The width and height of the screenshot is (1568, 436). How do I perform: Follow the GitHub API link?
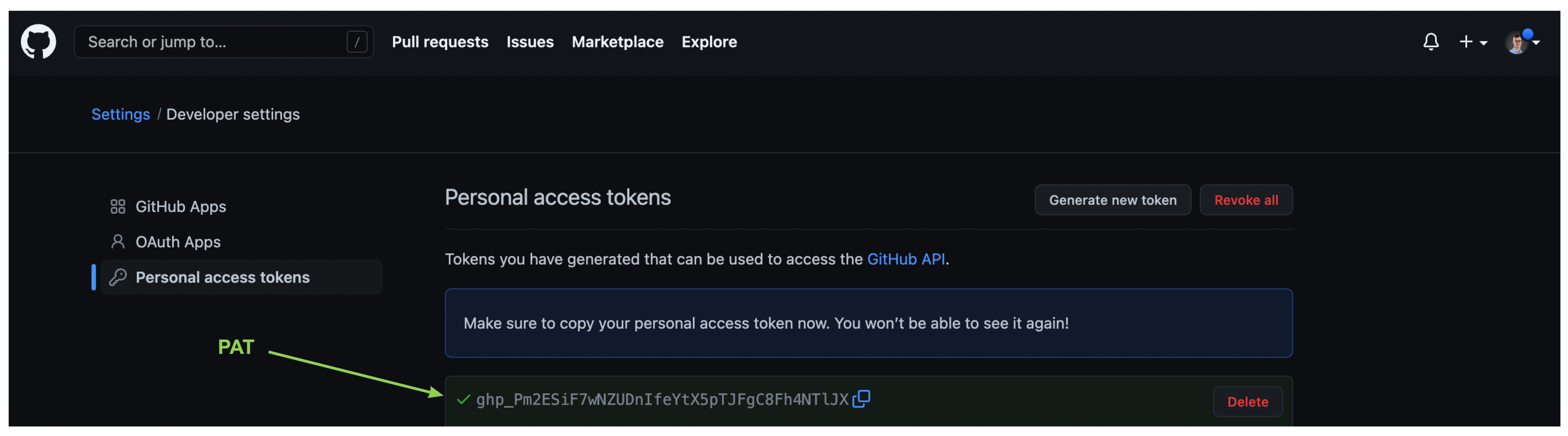tap(906, 259)
